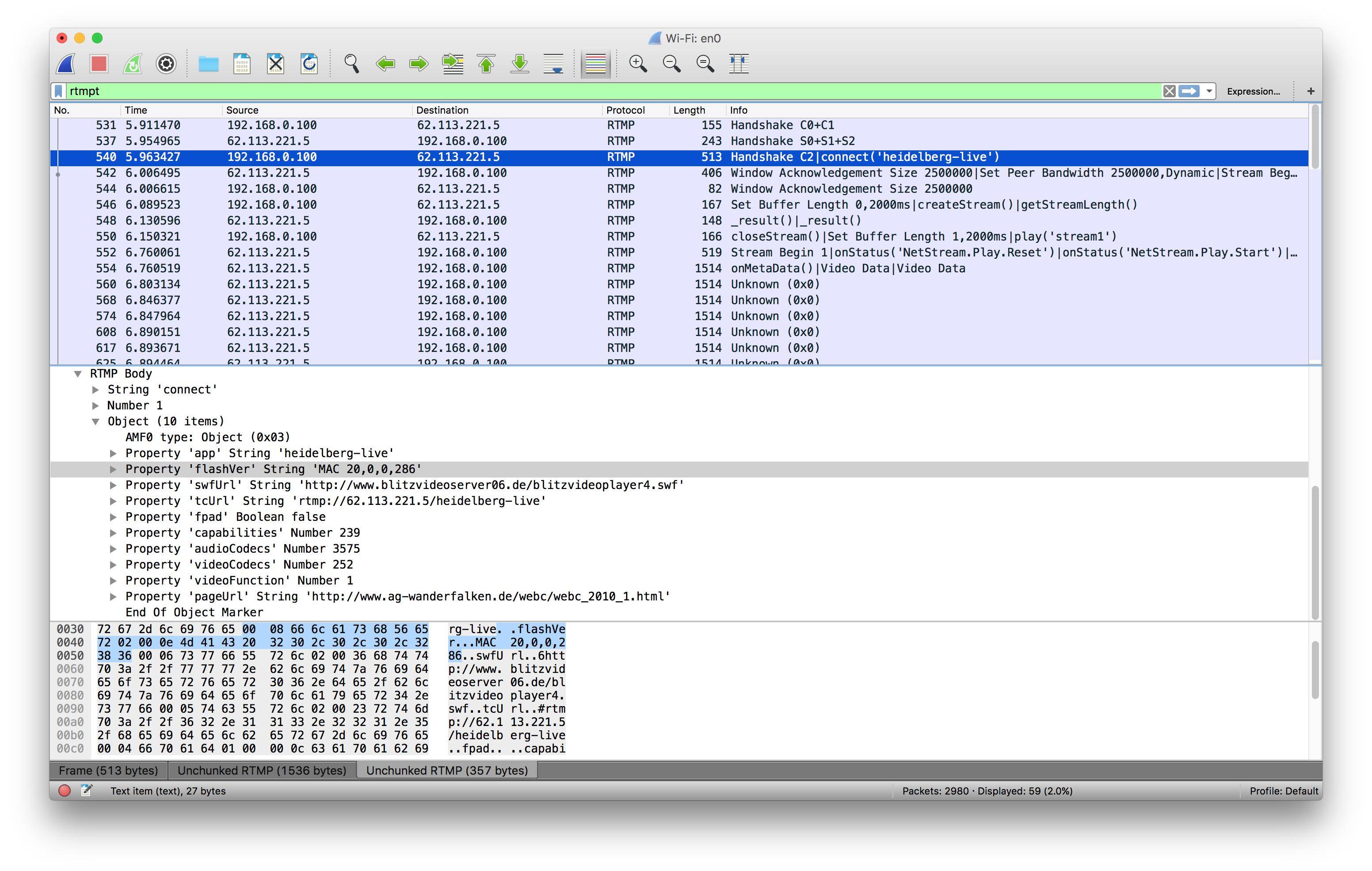Image resolution: width=1372 pixels, height=871 pixels.
Task: Open capture options gear icon
Action: click(166, 63)
